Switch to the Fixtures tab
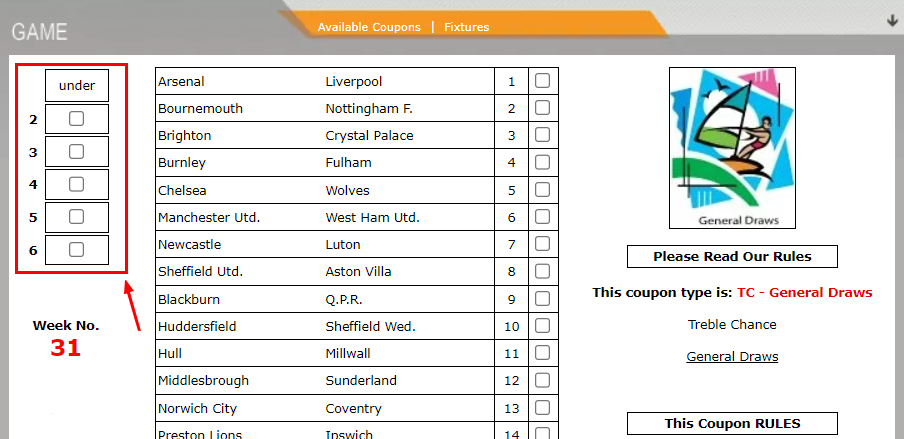This screenshot has height=439, width=904. click(x=467, y=27)
